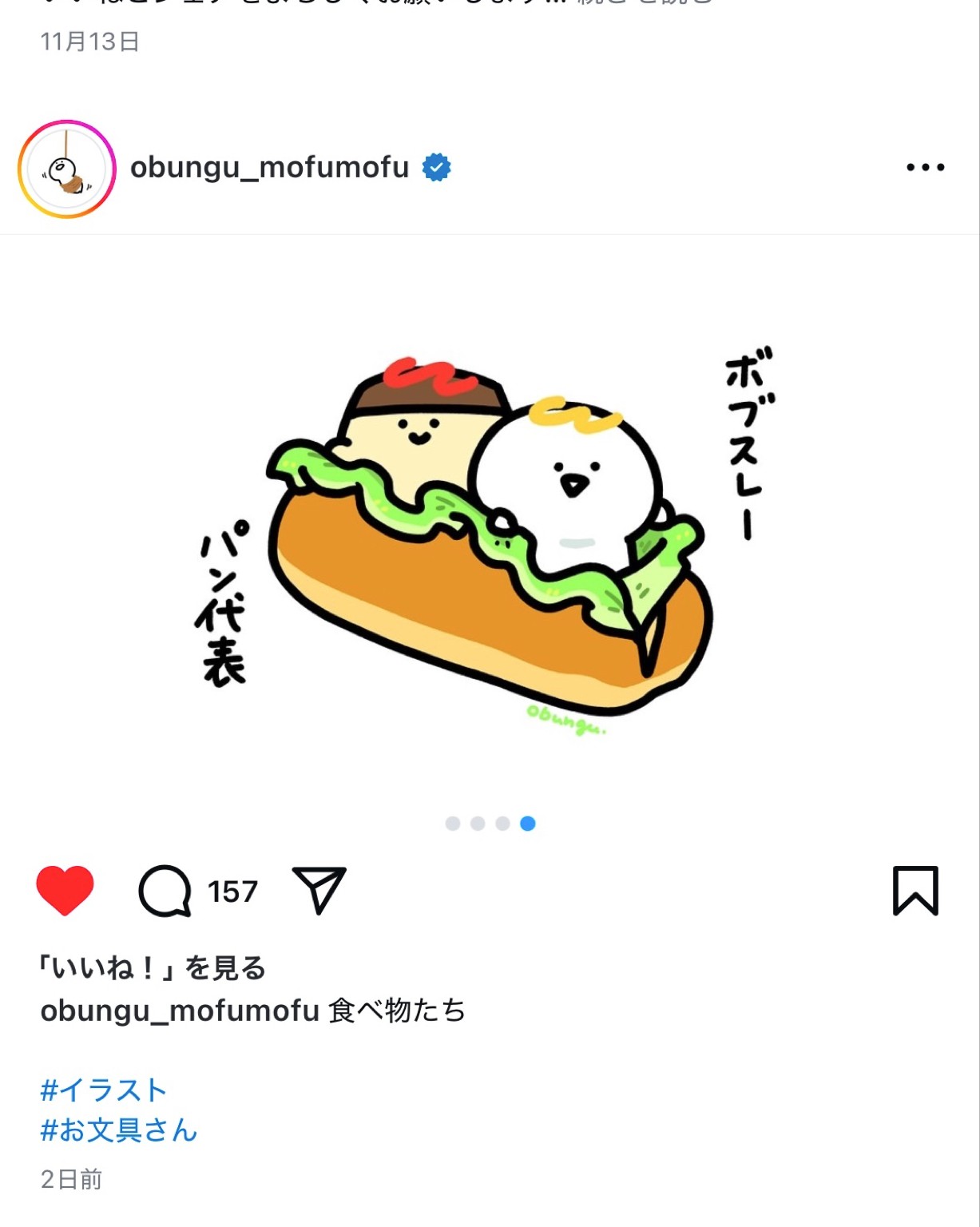The height and width of the screenshot is (1227, 980).
Task: Open three-dot post options menu
Action: coord(926,168)
